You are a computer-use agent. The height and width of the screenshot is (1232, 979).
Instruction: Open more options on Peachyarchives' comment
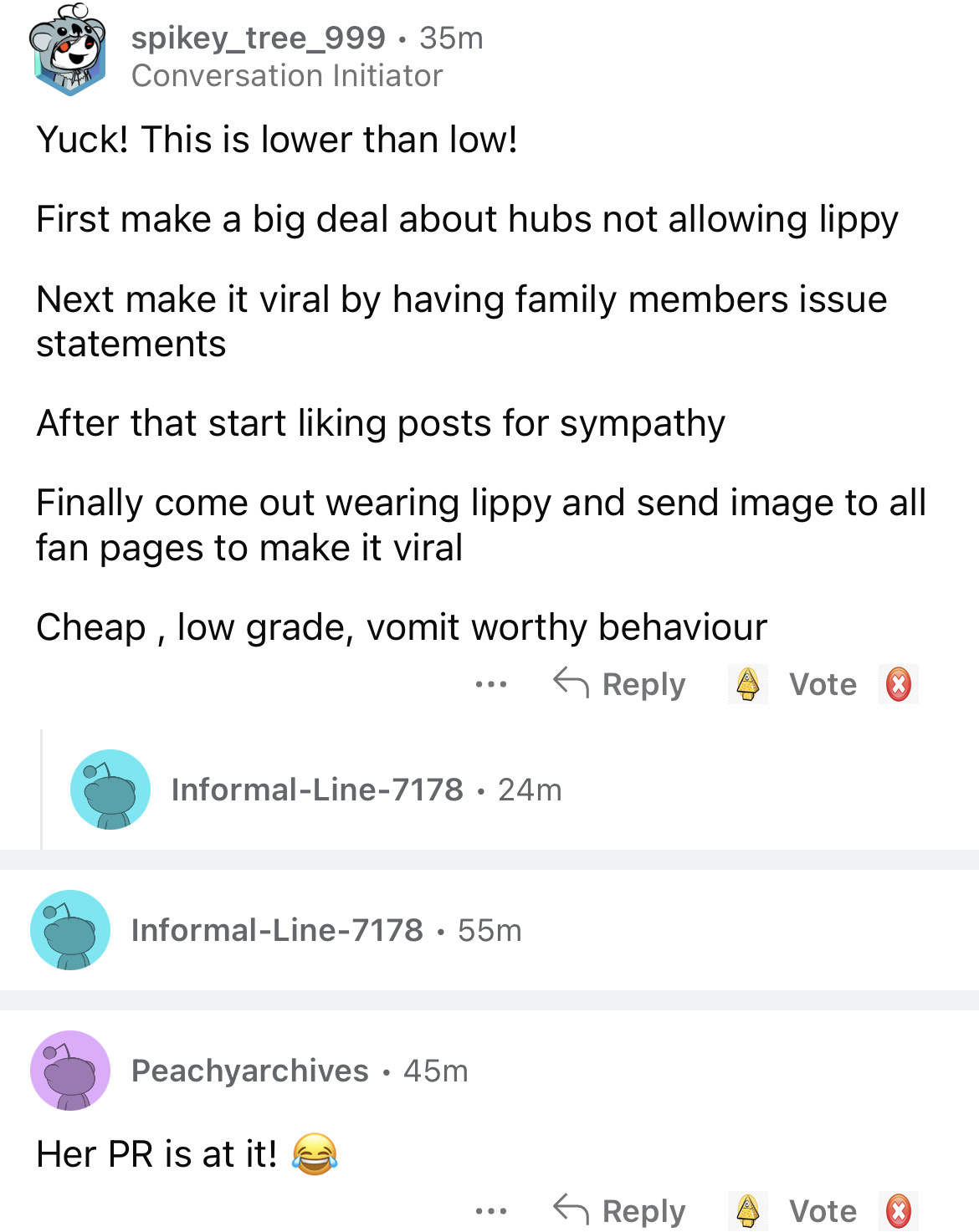pyautogui.click(x=490, y=1210)
